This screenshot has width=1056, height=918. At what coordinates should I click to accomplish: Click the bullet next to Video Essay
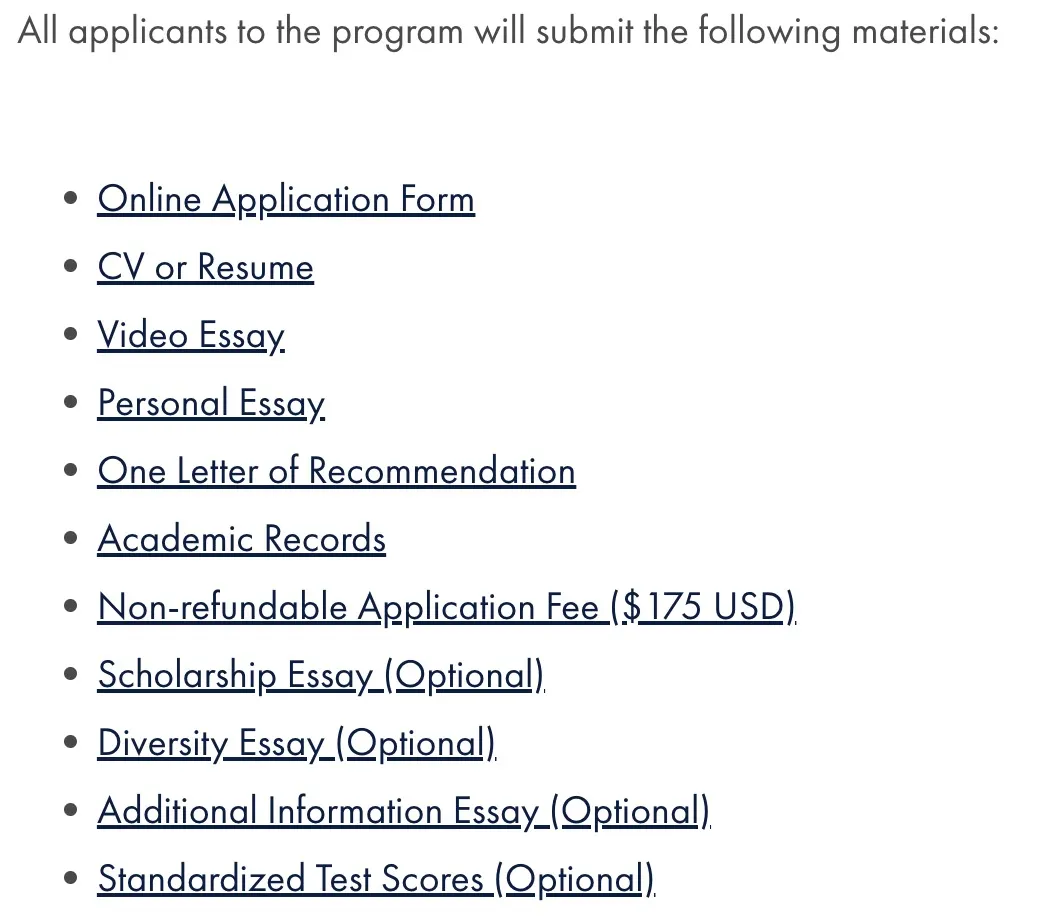(70, 335)
